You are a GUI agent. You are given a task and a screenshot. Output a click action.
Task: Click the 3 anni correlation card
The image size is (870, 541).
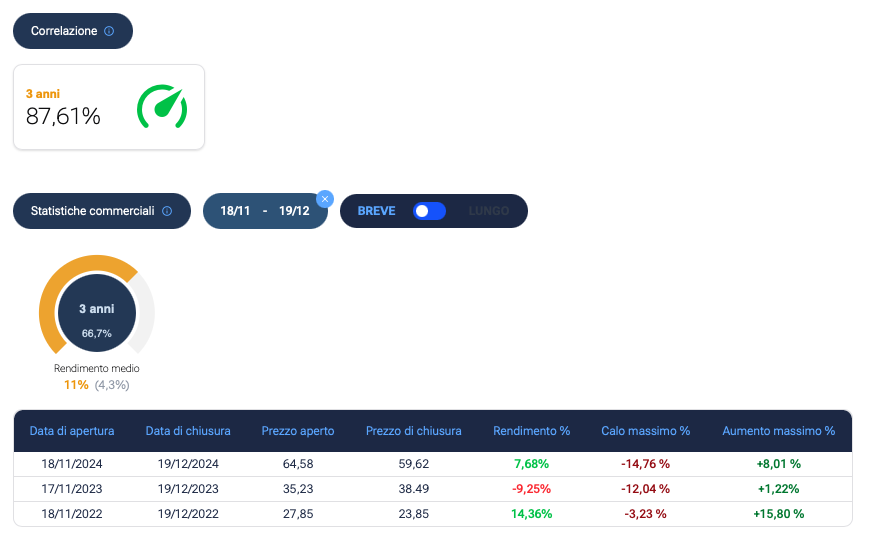[108, 107]
